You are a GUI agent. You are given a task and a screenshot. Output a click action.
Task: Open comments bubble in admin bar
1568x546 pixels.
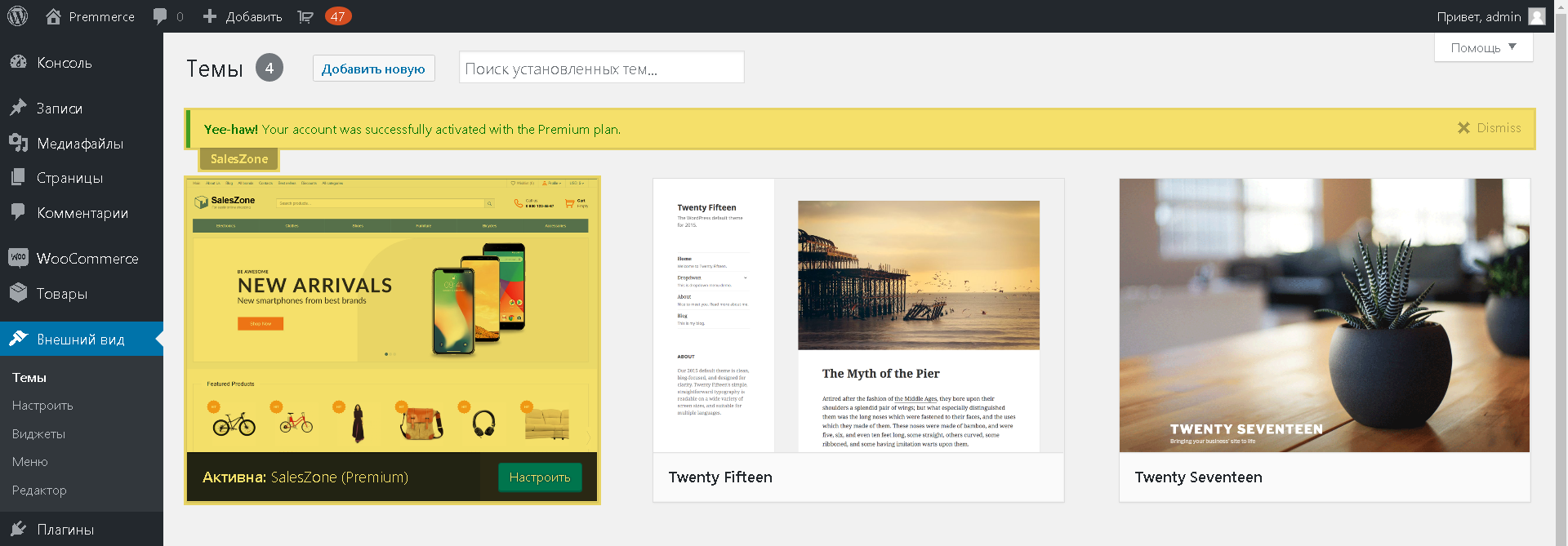tap(160, 16)
